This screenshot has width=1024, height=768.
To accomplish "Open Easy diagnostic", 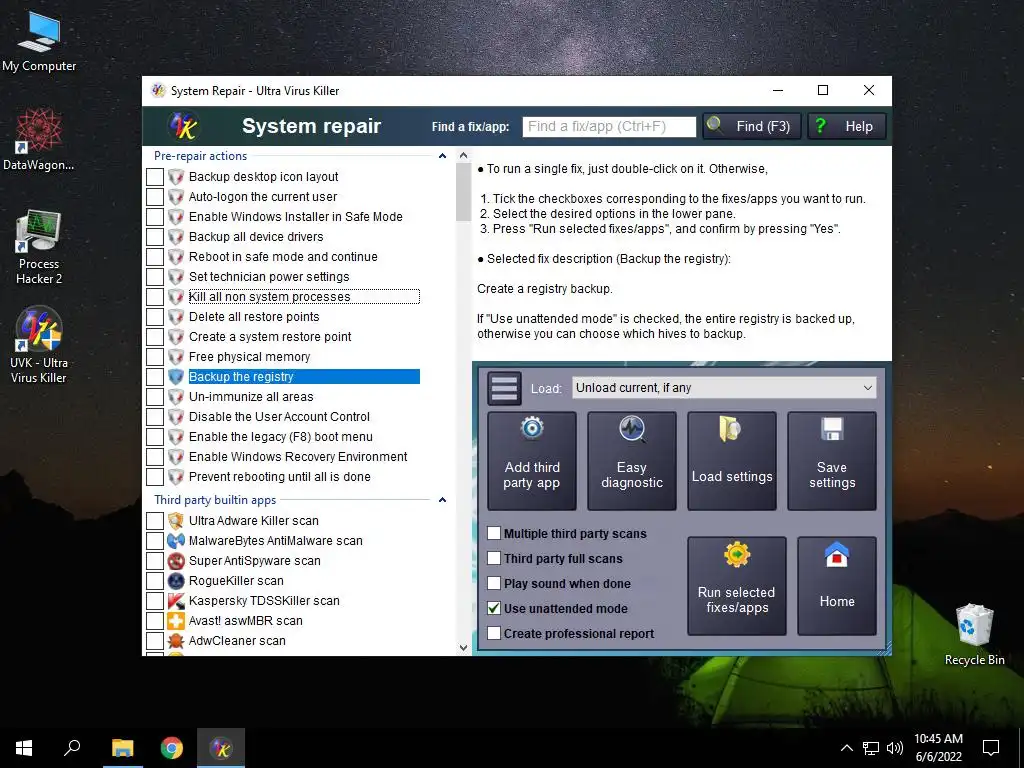I will pos(632,460).
